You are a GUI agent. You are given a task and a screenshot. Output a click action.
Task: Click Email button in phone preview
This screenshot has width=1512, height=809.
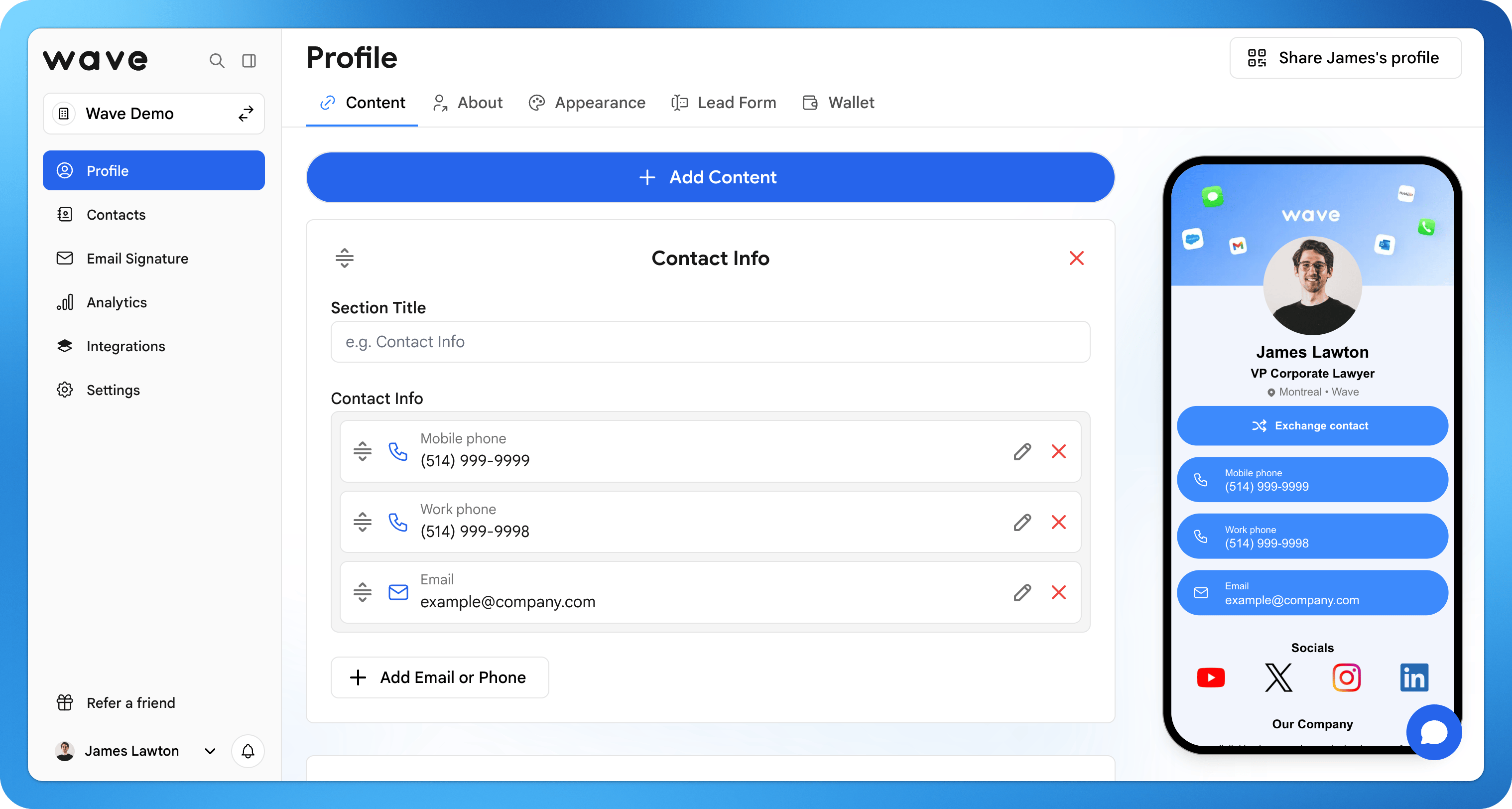1312,593
